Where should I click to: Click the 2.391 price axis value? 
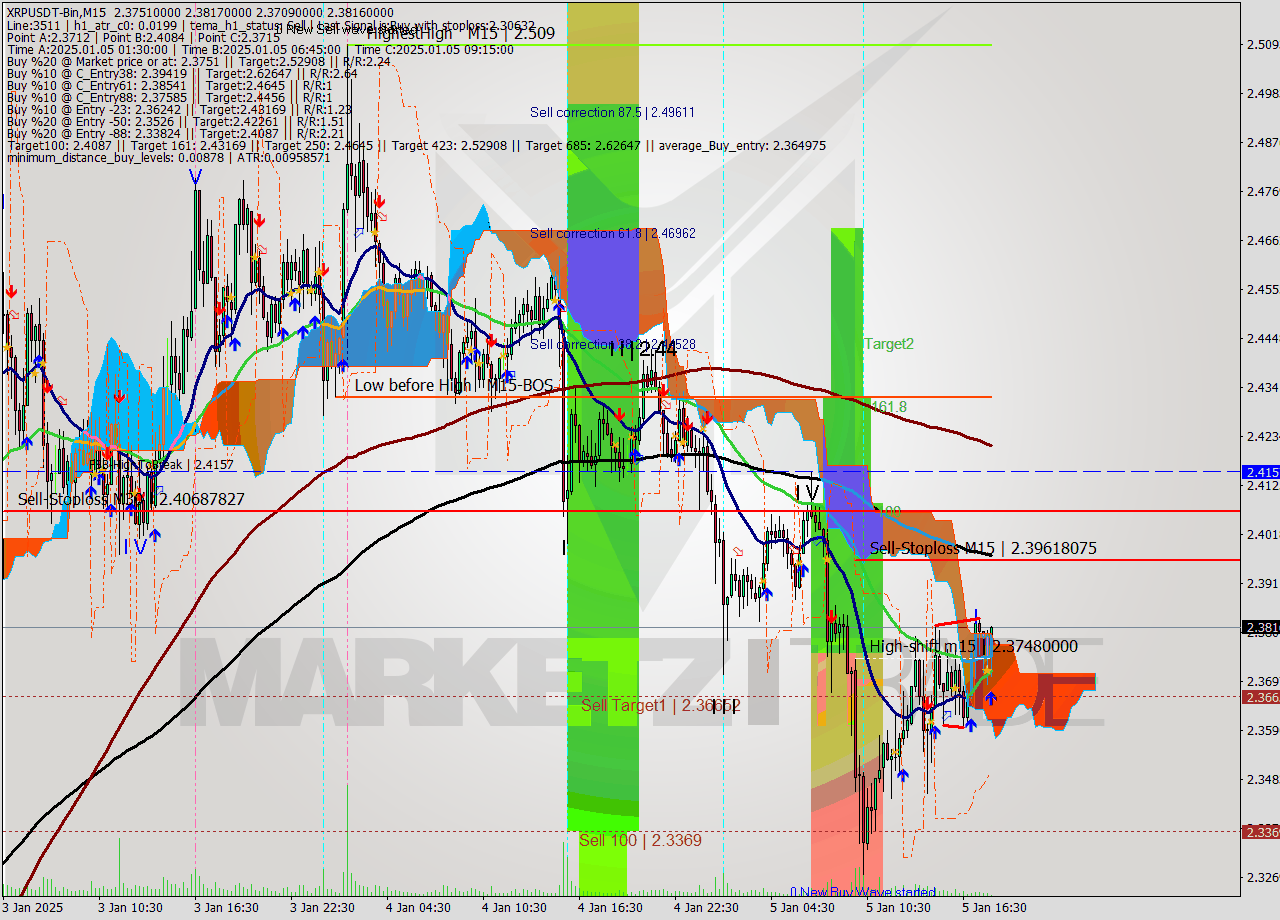pyautogui.click(x=1261, y=583)
